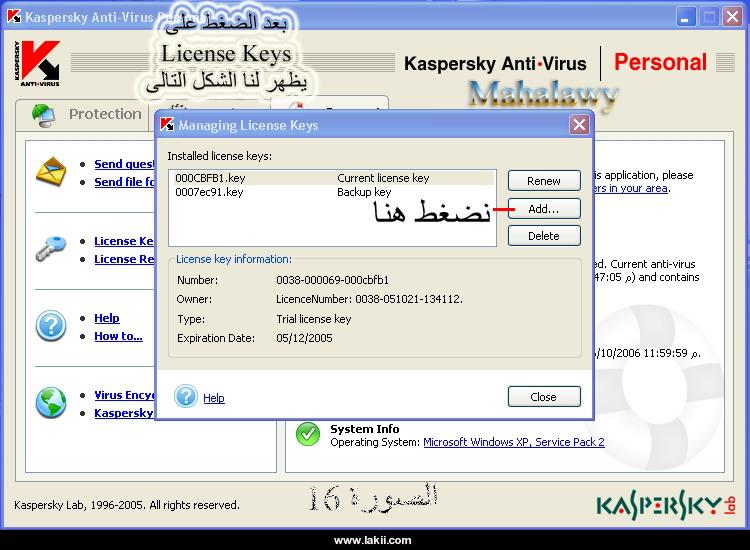Click the blue question mark icon in the dialog

(x=186, y=396)
